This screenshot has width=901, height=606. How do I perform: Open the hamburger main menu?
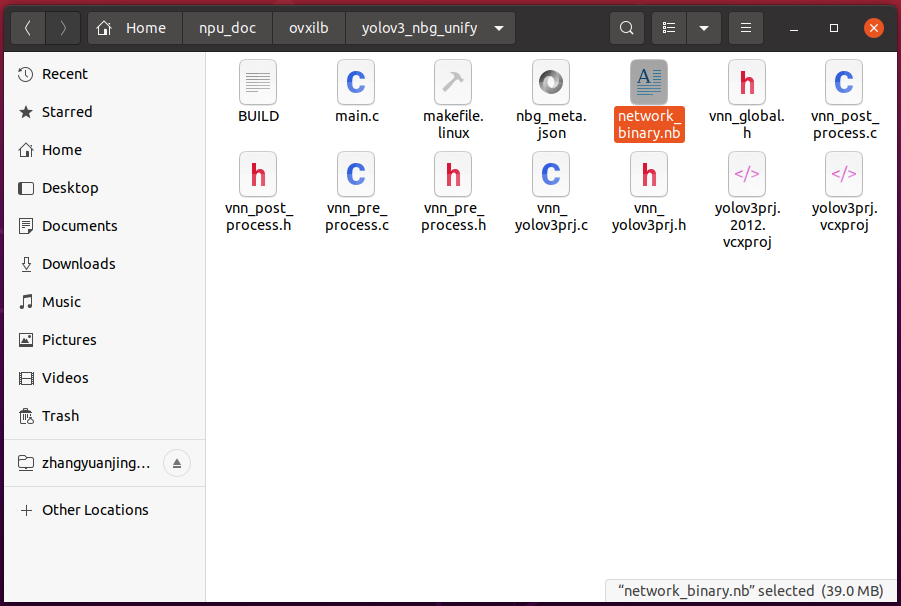[746, 28]
